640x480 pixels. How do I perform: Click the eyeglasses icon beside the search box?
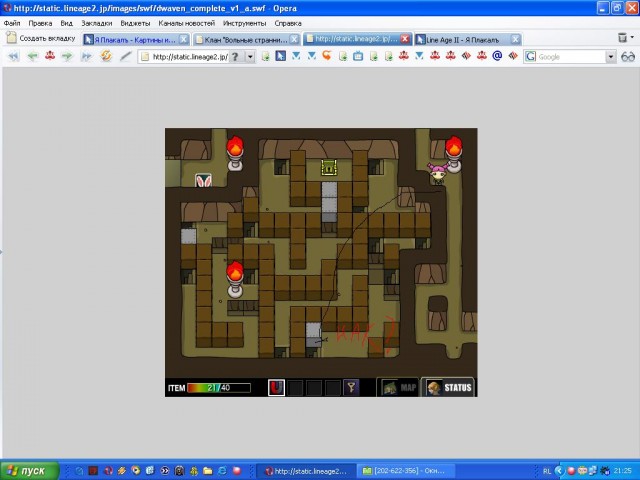(x=628, y=57)
